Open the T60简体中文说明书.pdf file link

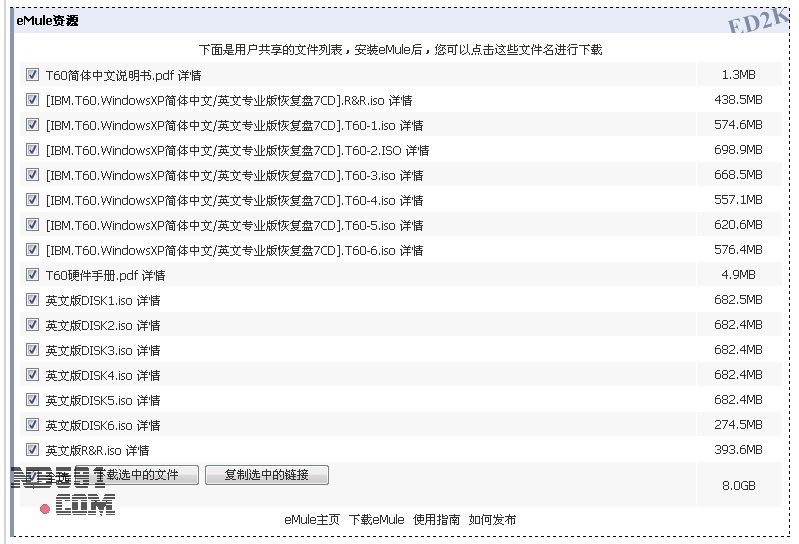[x=110, y=75]
